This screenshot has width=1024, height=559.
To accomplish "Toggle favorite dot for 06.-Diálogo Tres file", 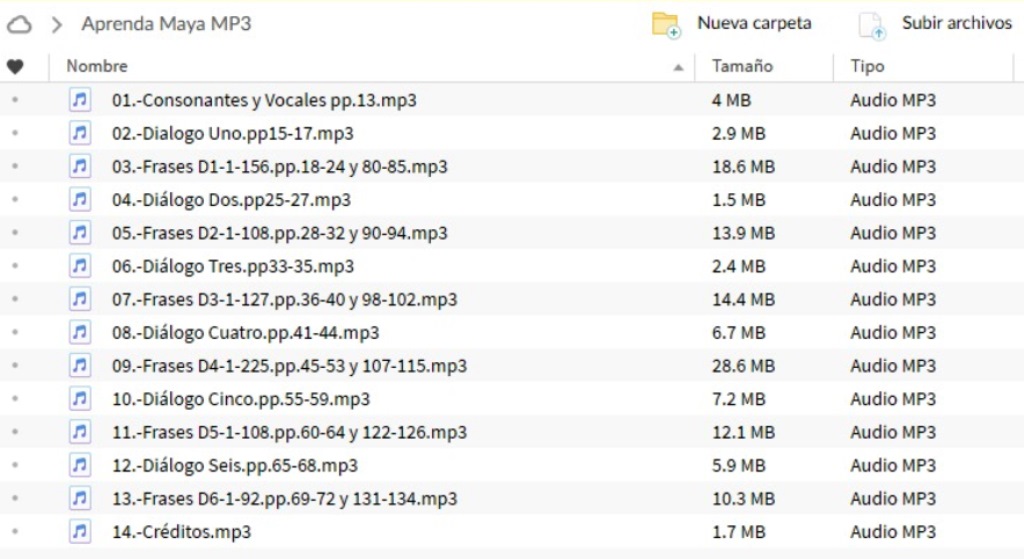I will click(14, 267).
